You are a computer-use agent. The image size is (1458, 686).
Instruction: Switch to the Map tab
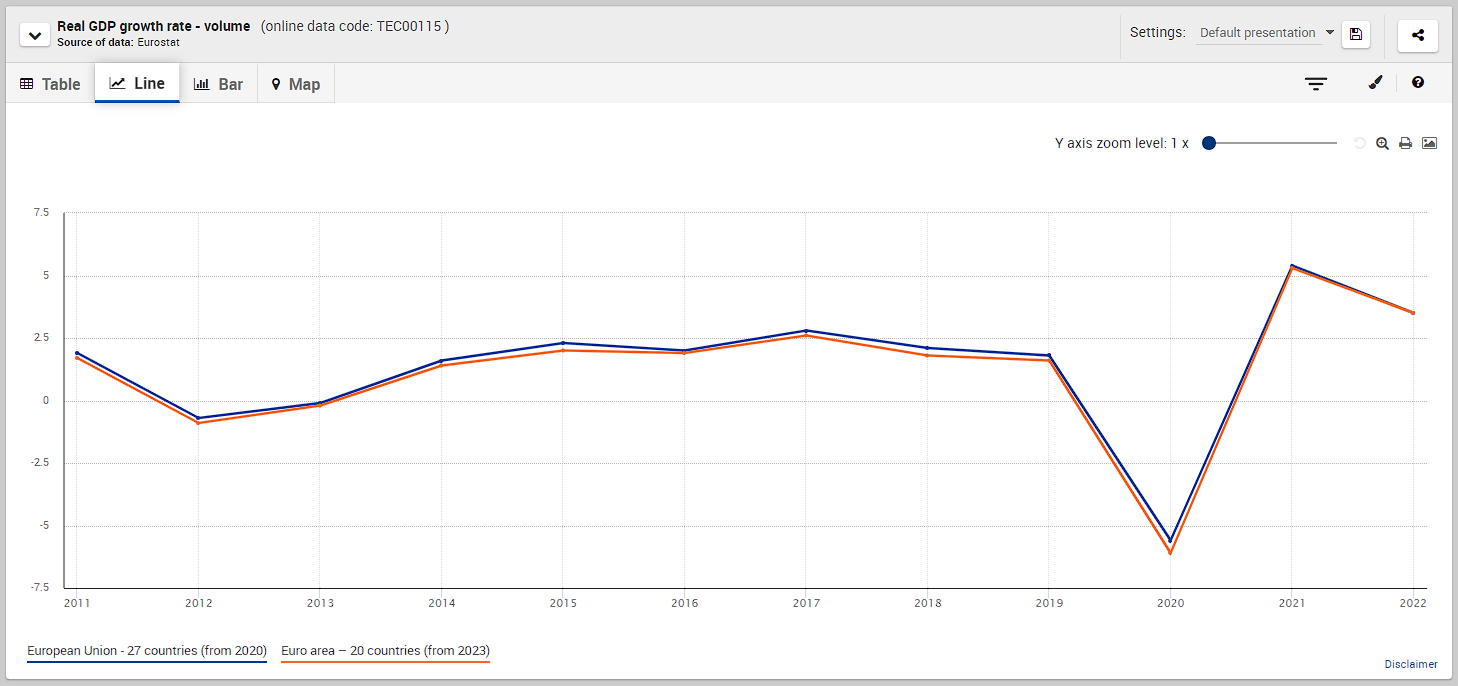[295, 84]
